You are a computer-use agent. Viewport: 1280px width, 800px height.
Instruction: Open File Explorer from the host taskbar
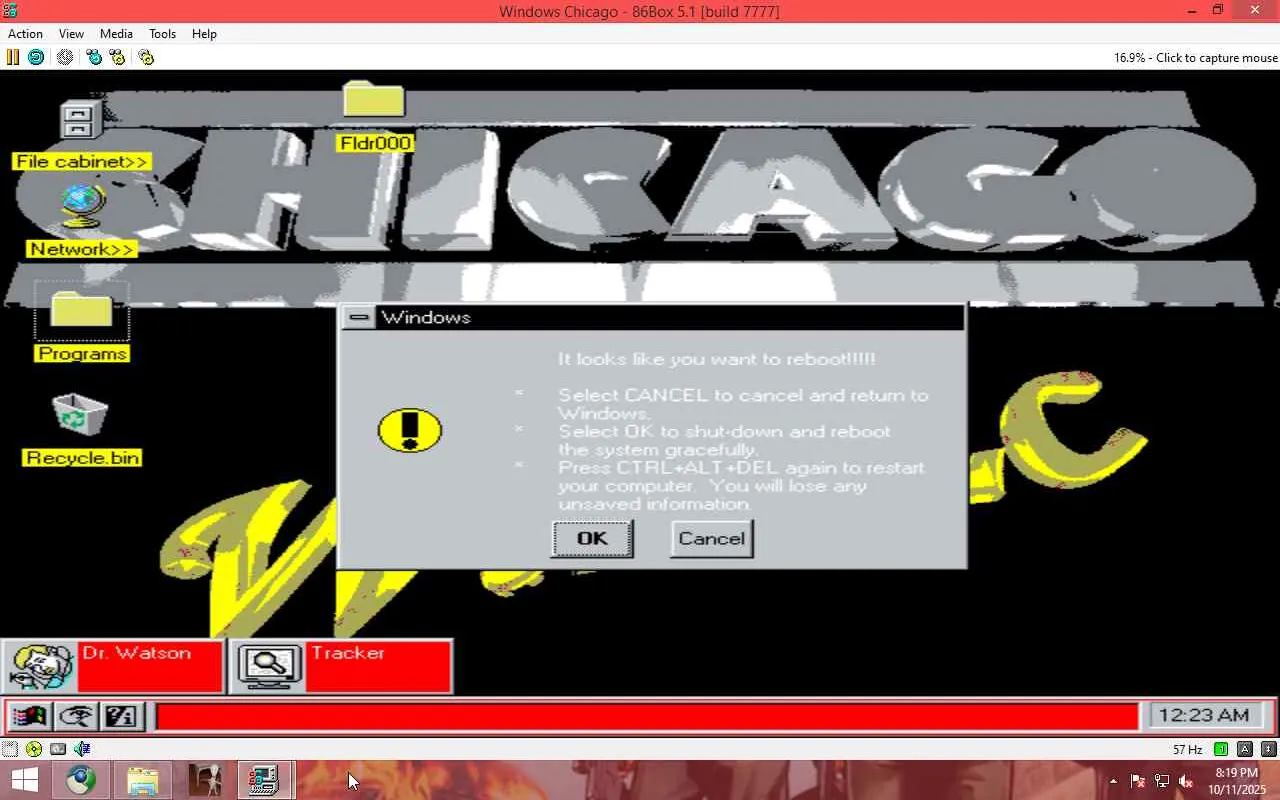tap(143, 780)
